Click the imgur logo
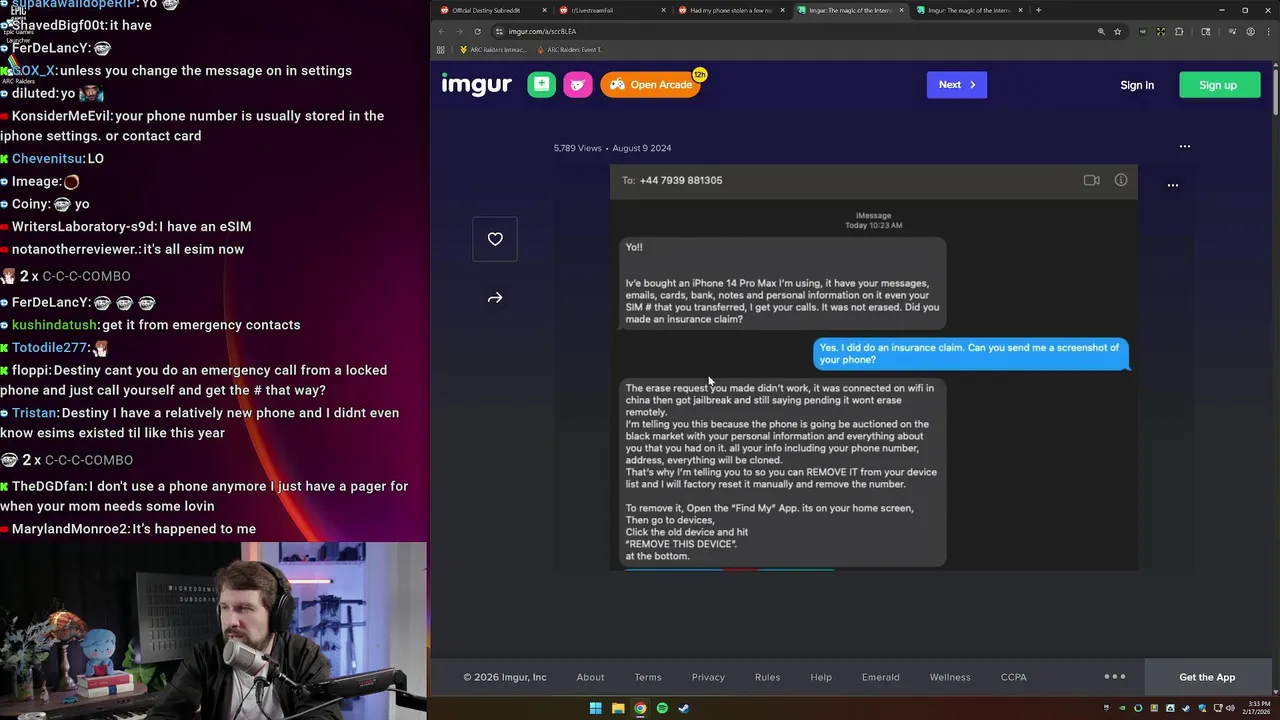The width and height of the screenshot is (1280, 720). pos(476,85)
